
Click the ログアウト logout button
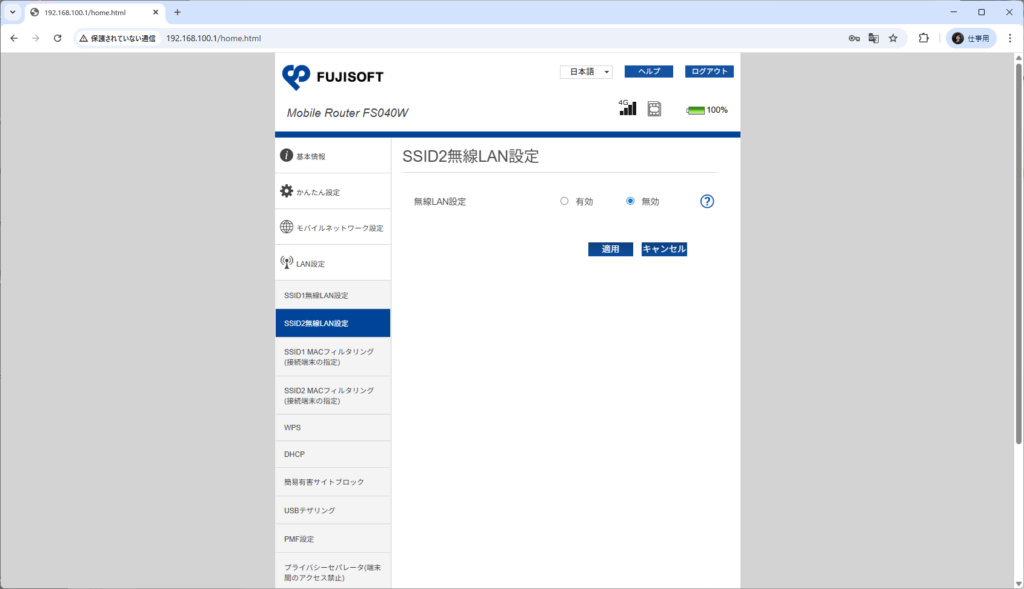(x=709, y=72)
